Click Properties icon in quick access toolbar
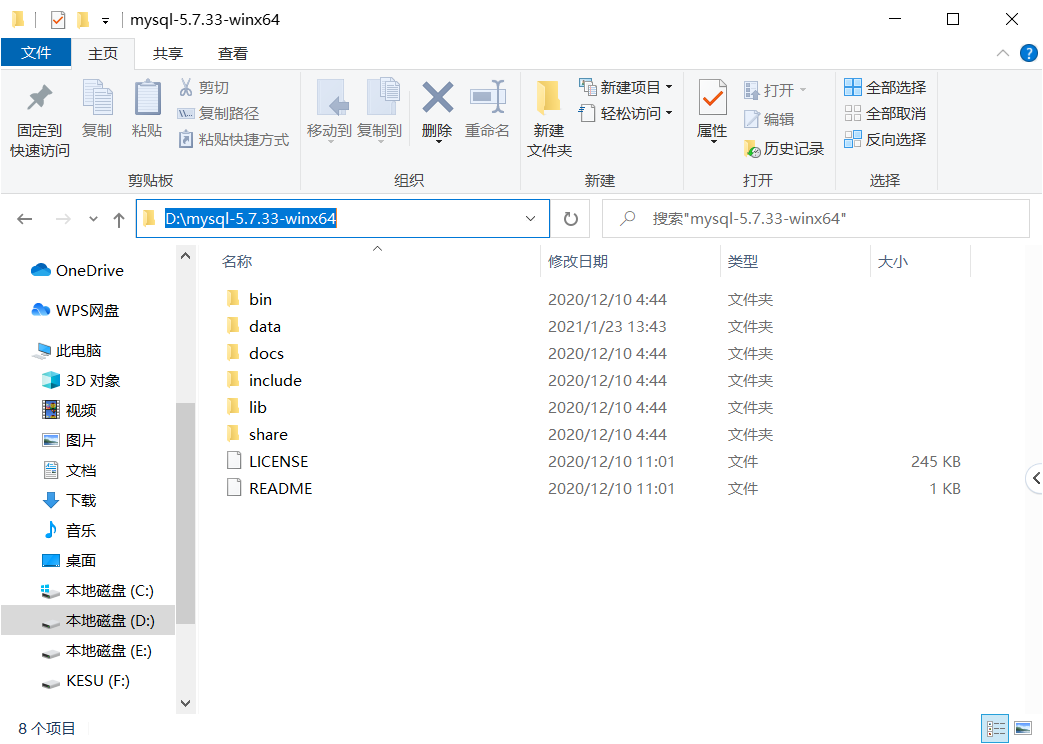Image resolution: width=1043 pixels, height=744 pixels. coord(58,20)
